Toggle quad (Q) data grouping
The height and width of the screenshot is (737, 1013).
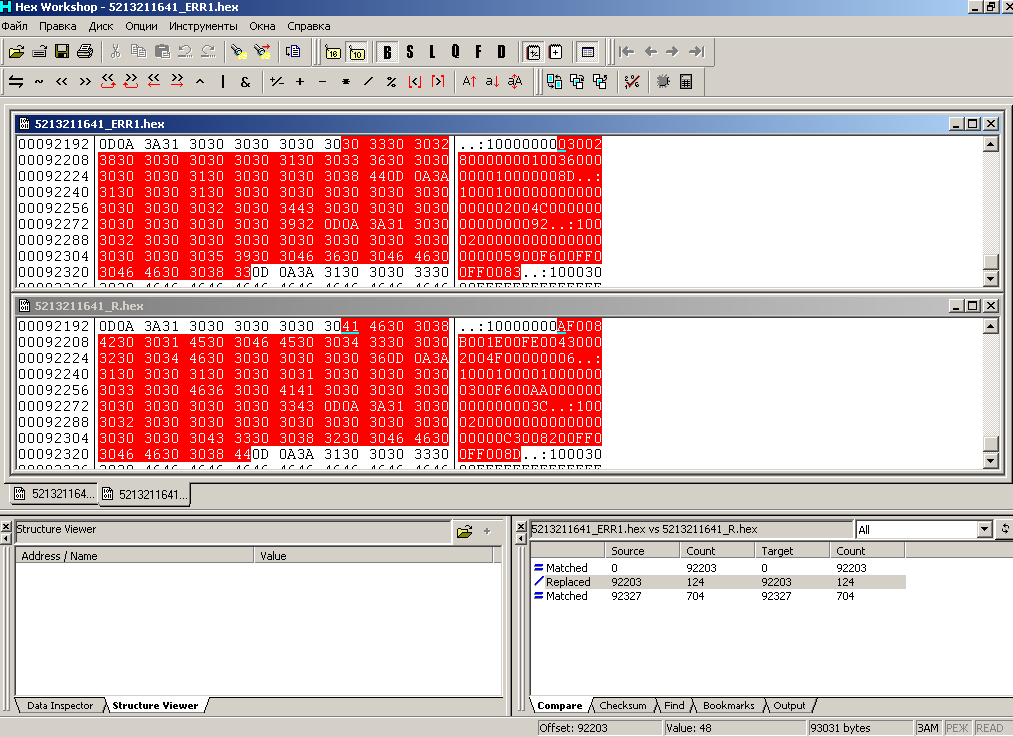click(x=455, y=52)
